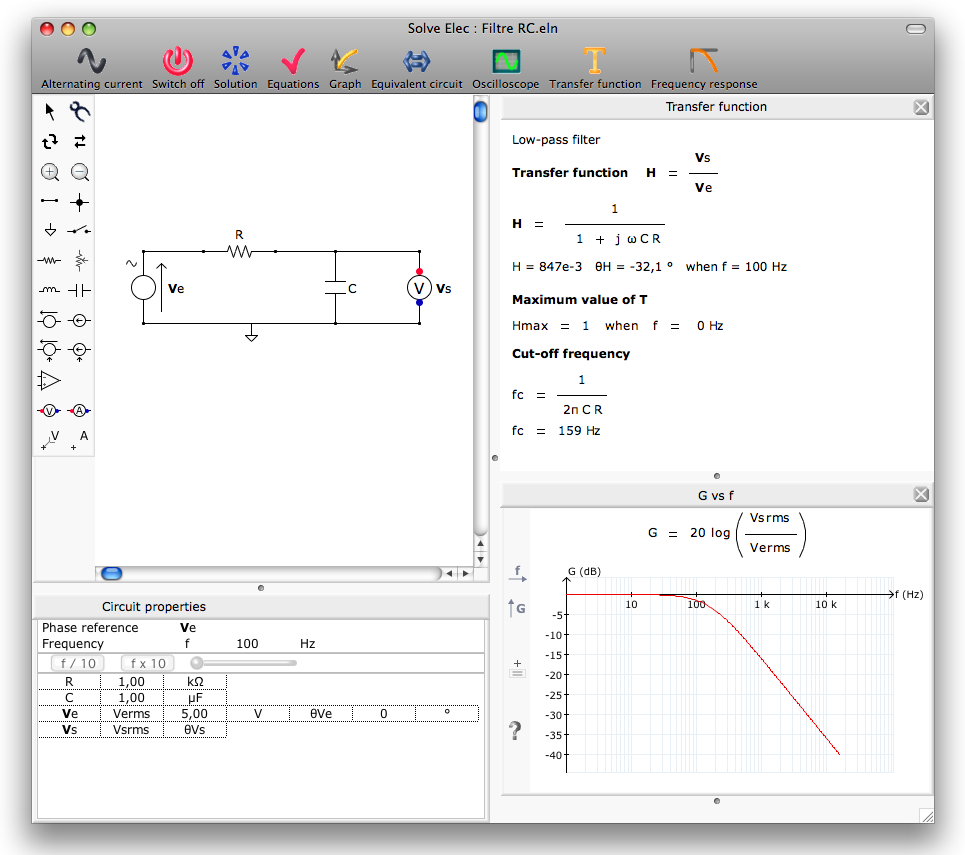Open the Transfer function tool

[x=595, y=62]
